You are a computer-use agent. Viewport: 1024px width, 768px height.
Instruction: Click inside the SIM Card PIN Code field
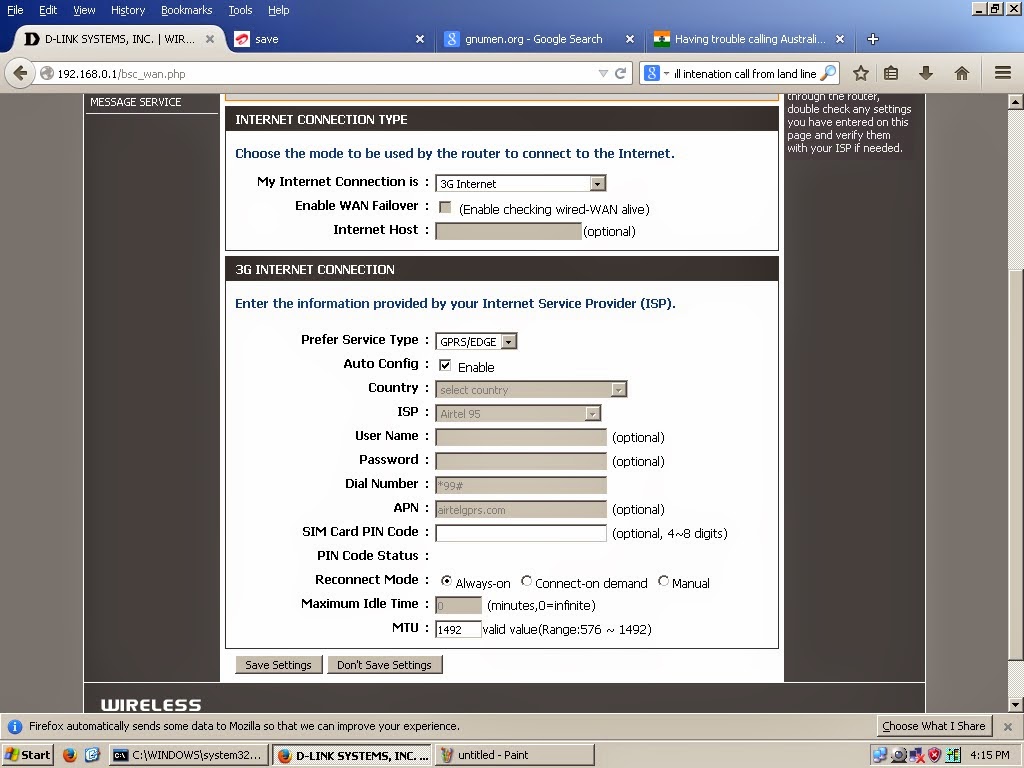[520, 533]
